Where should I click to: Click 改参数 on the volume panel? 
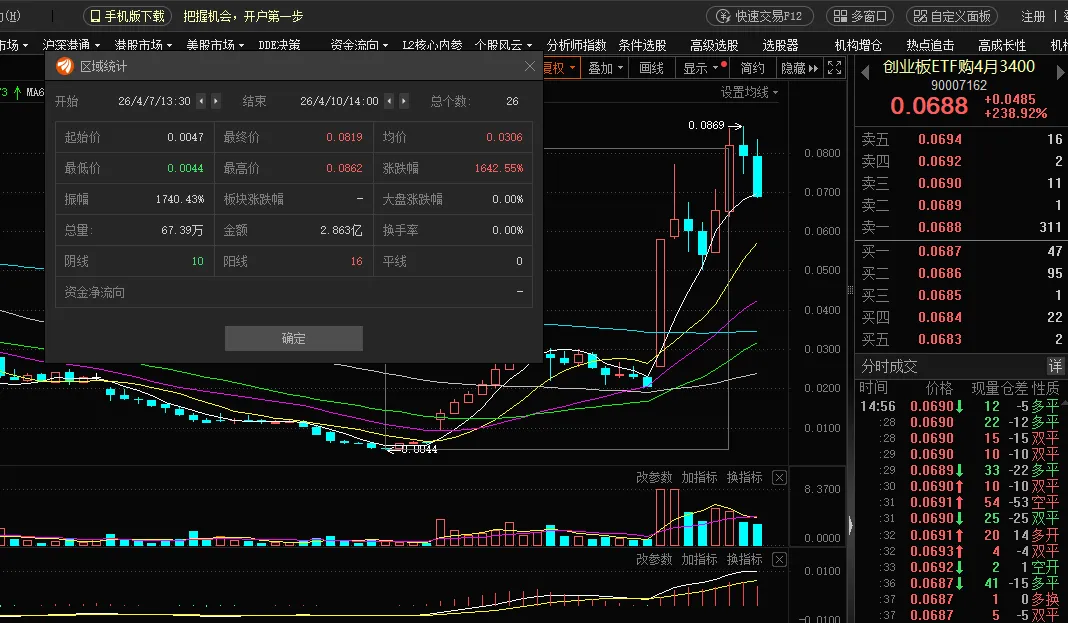pos(654,477)
